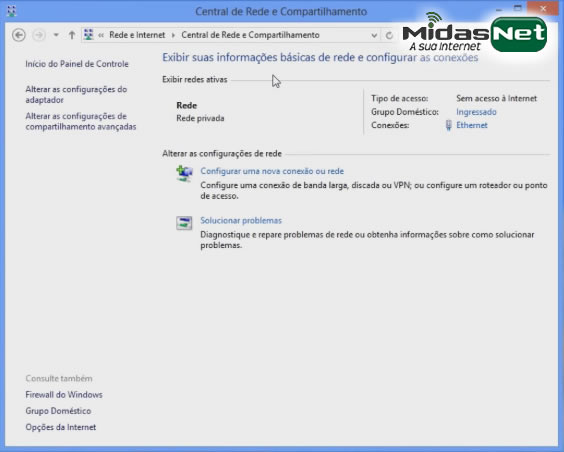This screenshot has width=564, height=452.
Task: Click the troubleshoot problems icon
Action: tap(184, 223)
